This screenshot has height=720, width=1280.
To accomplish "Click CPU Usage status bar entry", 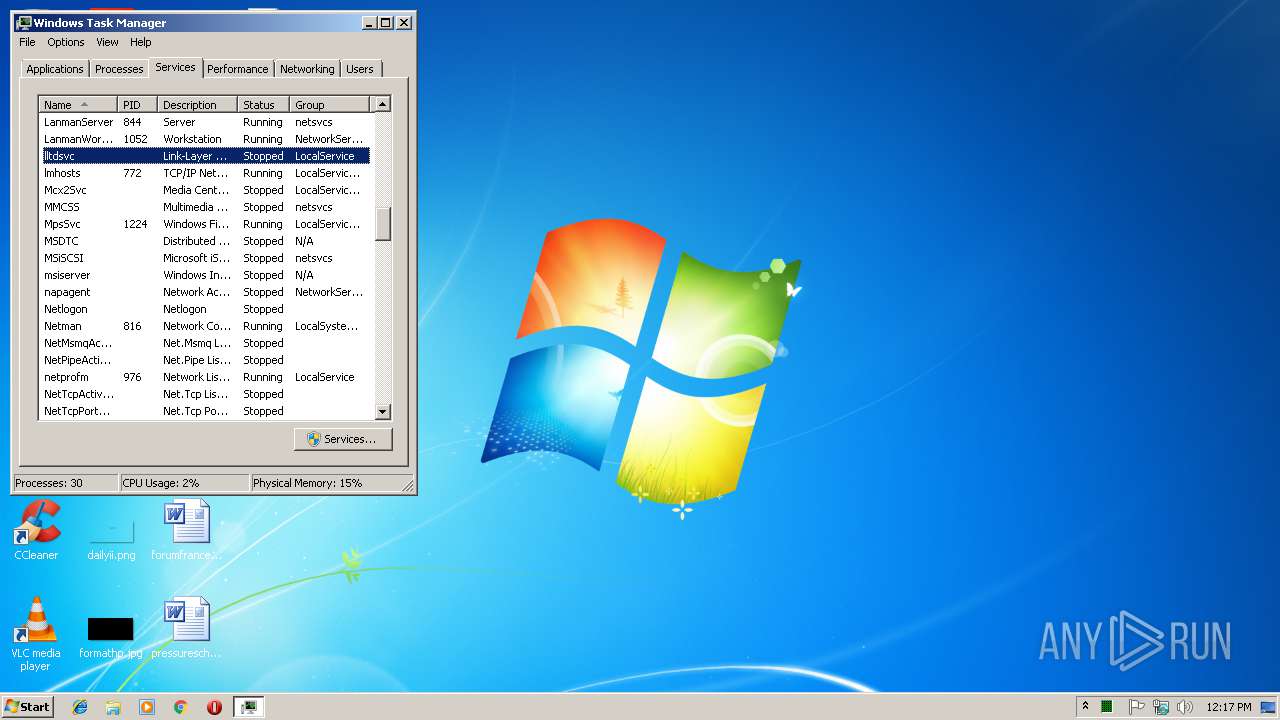I will pyautogui.click(x=184, y=483).
